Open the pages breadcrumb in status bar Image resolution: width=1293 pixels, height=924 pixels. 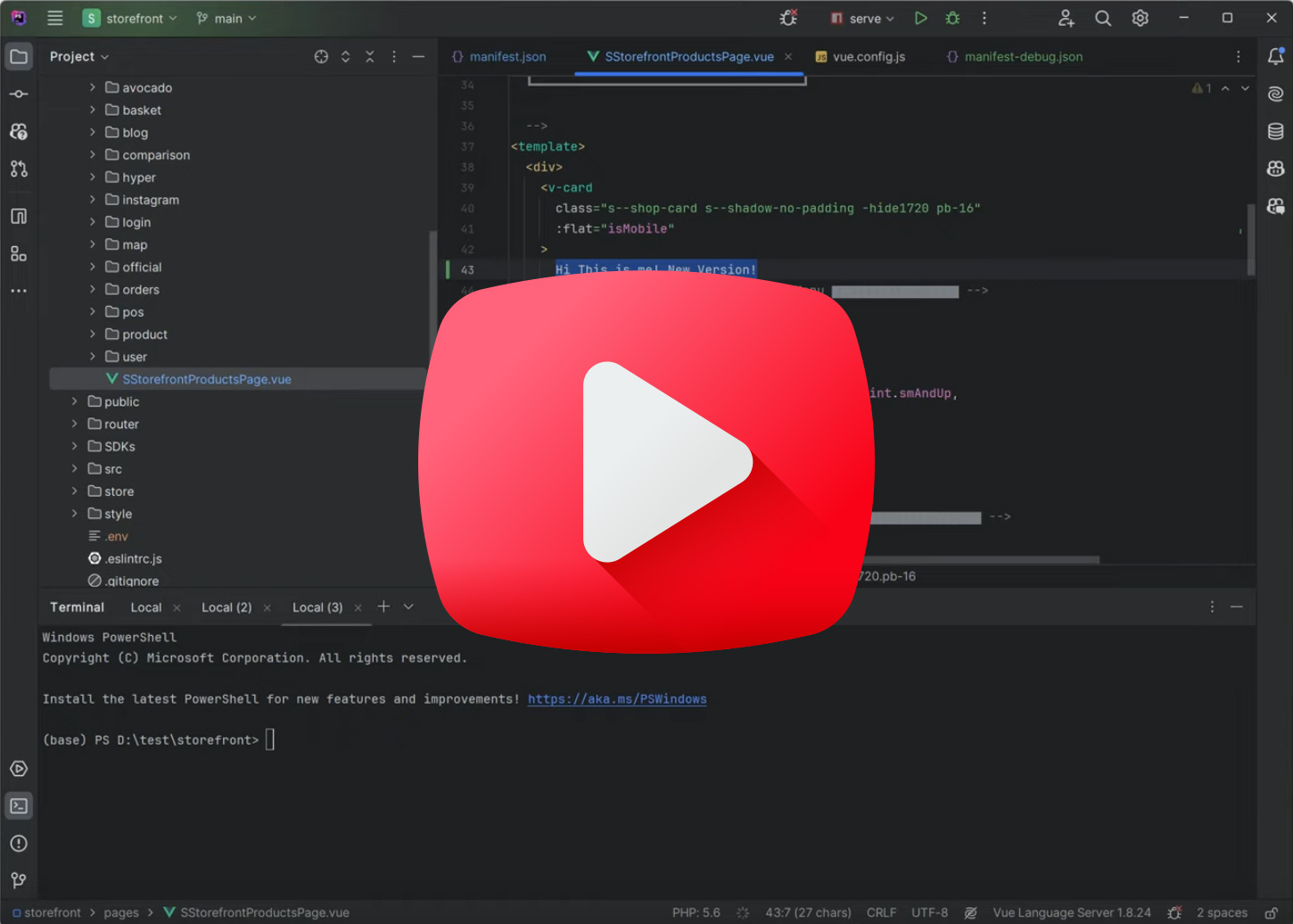coord(121,912)
